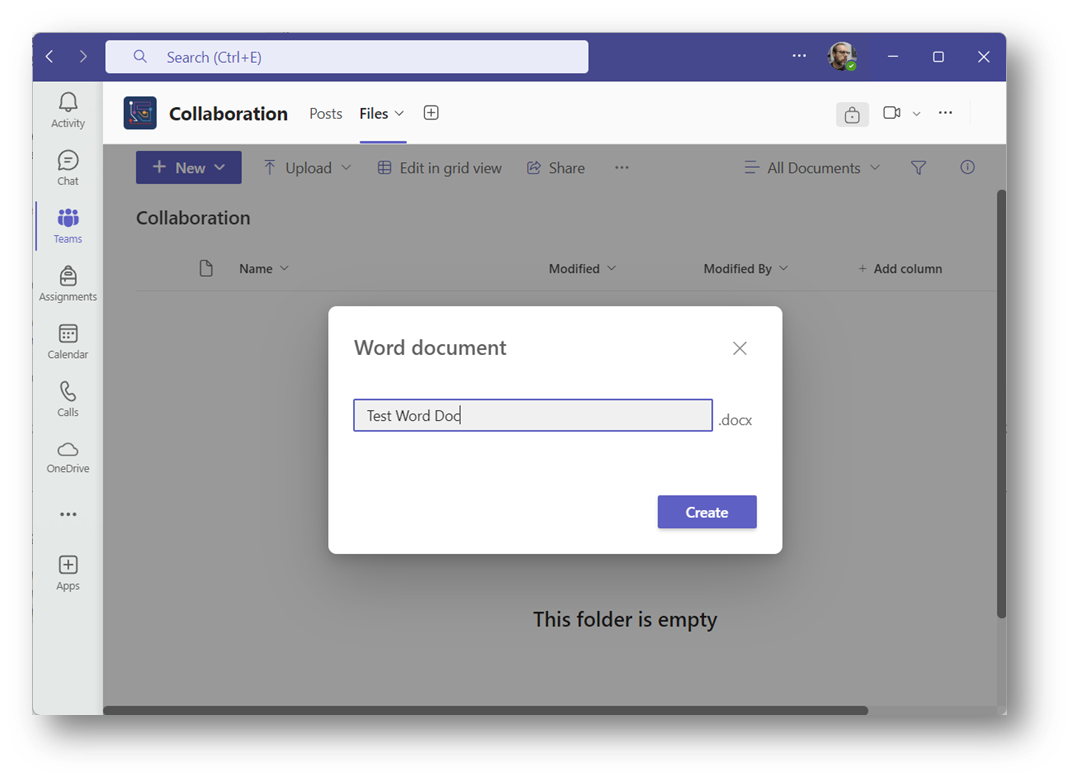1072x780 pixels.
Task: Open the Calendar app icon
Action: point(68,341)
